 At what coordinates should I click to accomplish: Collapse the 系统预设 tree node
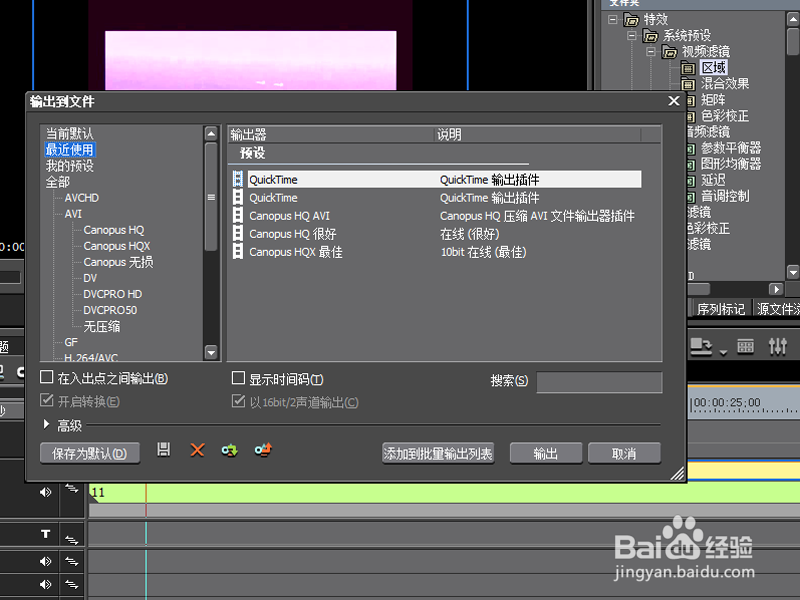632,36
